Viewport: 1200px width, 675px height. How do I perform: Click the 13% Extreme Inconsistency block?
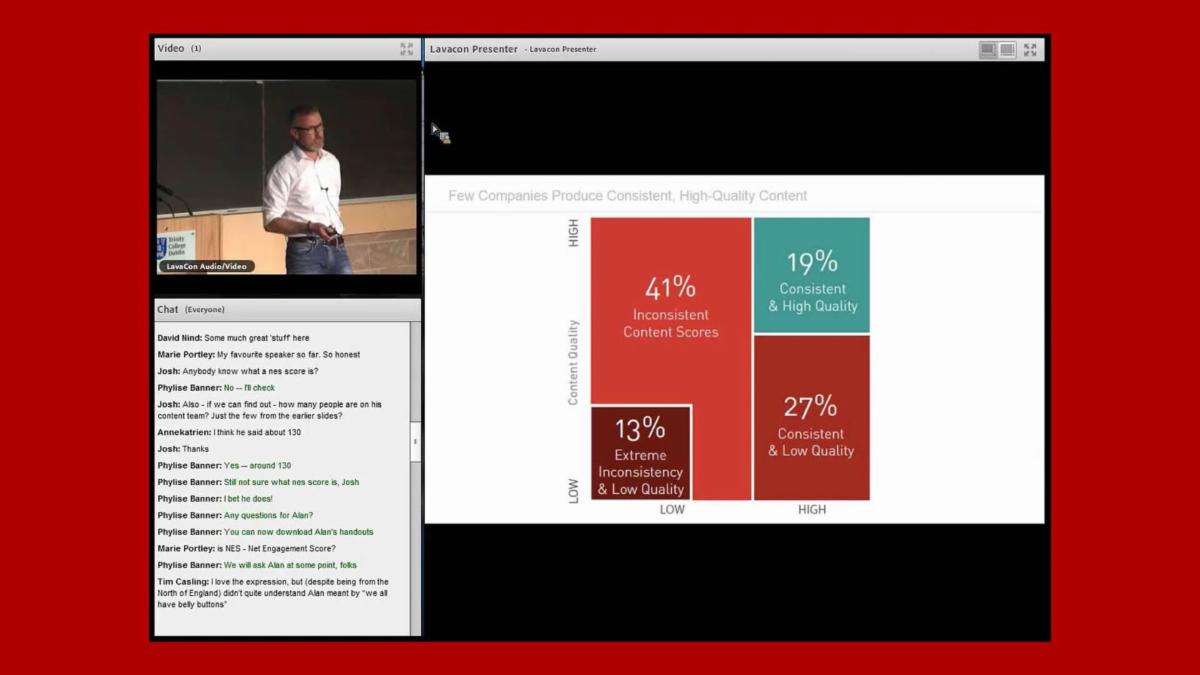click(641, 453)
